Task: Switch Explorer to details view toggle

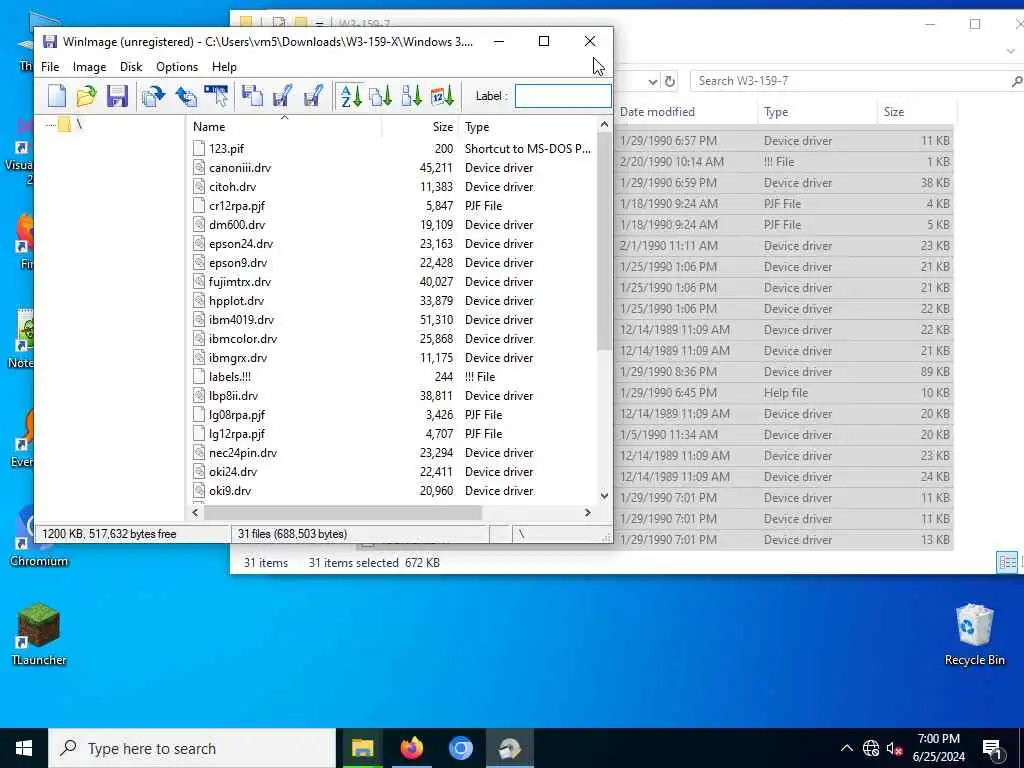Action: click(x=1007, y=562)
